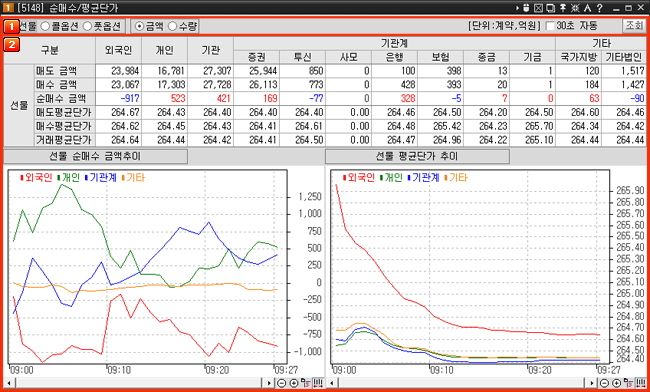Enable the 30초 자동 checkbox
Screen dimensions: 650x392
tap(550, 26)
